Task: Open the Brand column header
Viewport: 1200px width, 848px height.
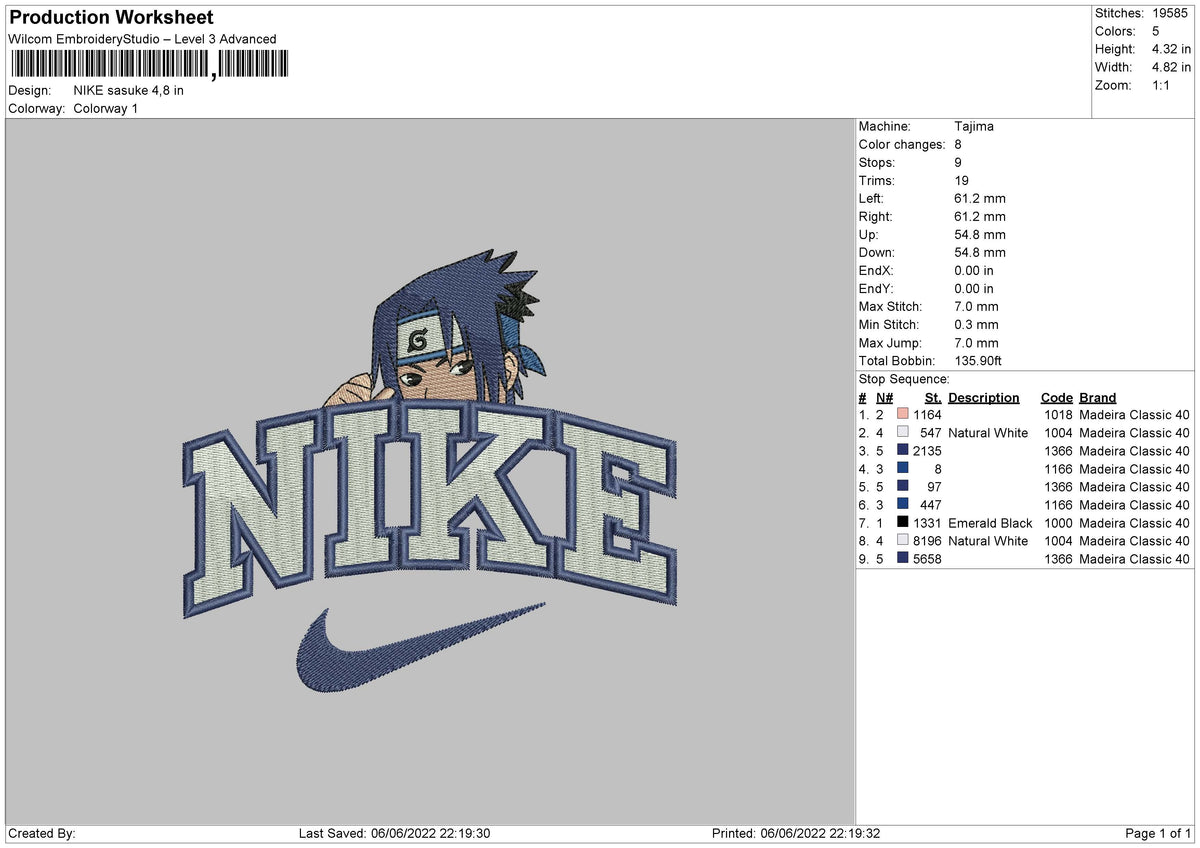Action: tap(1097, 397)
